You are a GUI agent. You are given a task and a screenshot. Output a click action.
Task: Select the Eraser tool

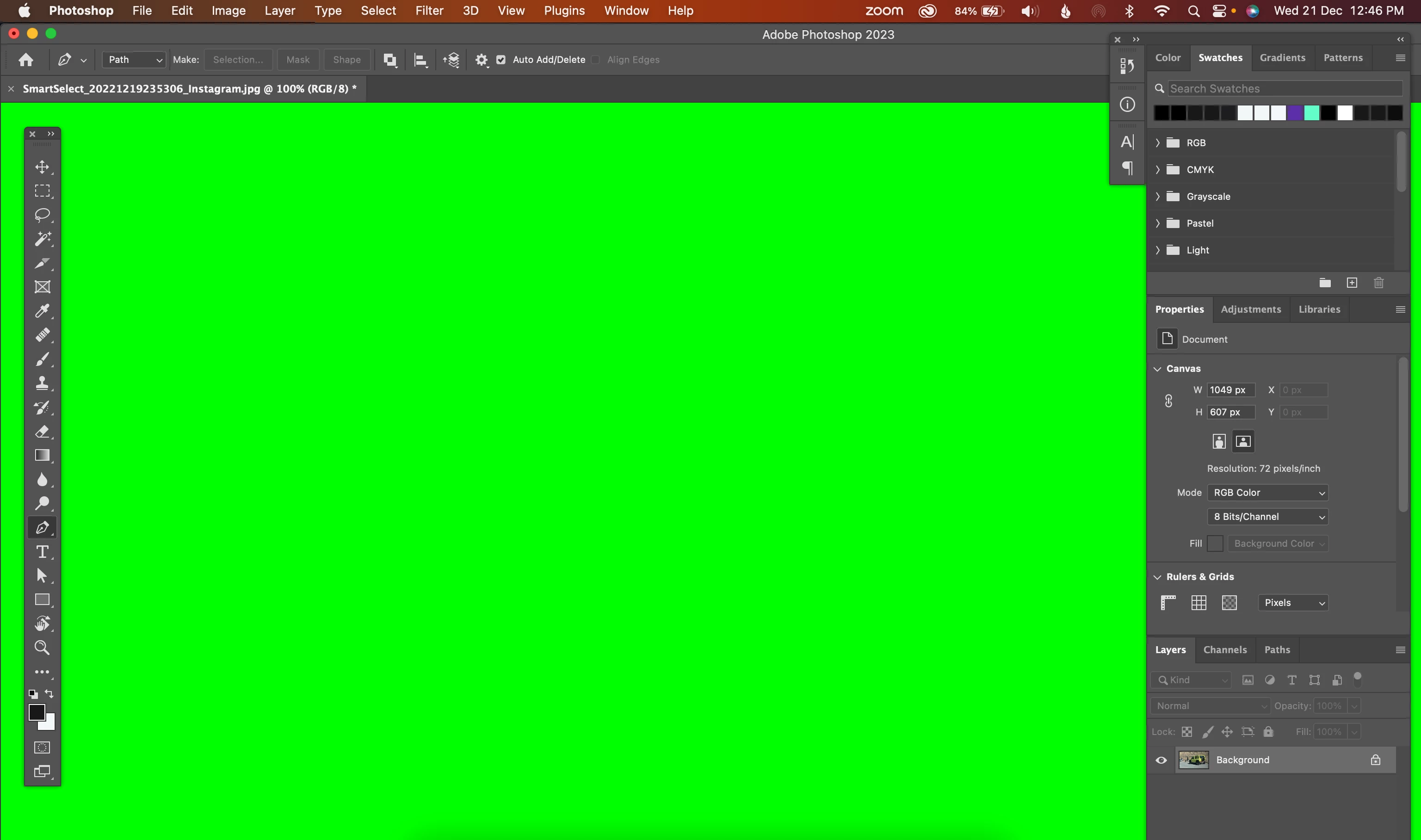pyautogui.click(x=43, y=431)
